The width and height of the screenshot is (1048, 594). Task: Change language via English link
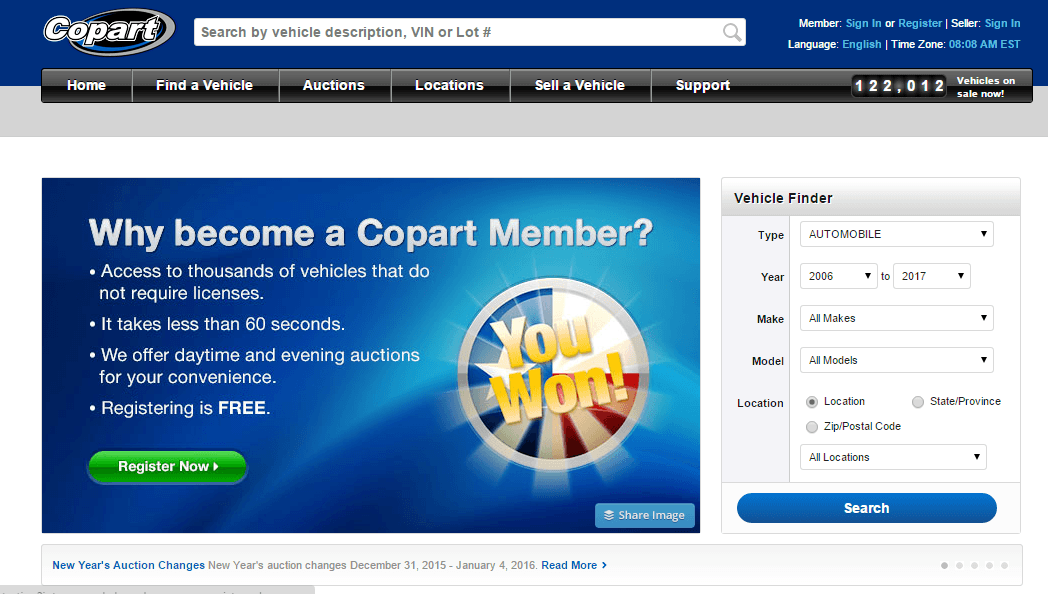click(x=862, y=44)
